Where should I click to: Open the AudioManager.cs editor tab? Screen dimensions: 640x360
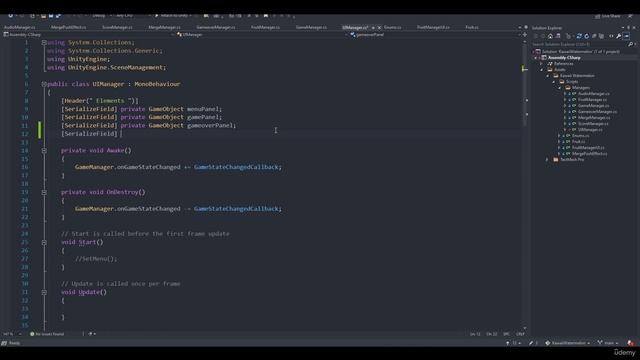tap(19, 27)
